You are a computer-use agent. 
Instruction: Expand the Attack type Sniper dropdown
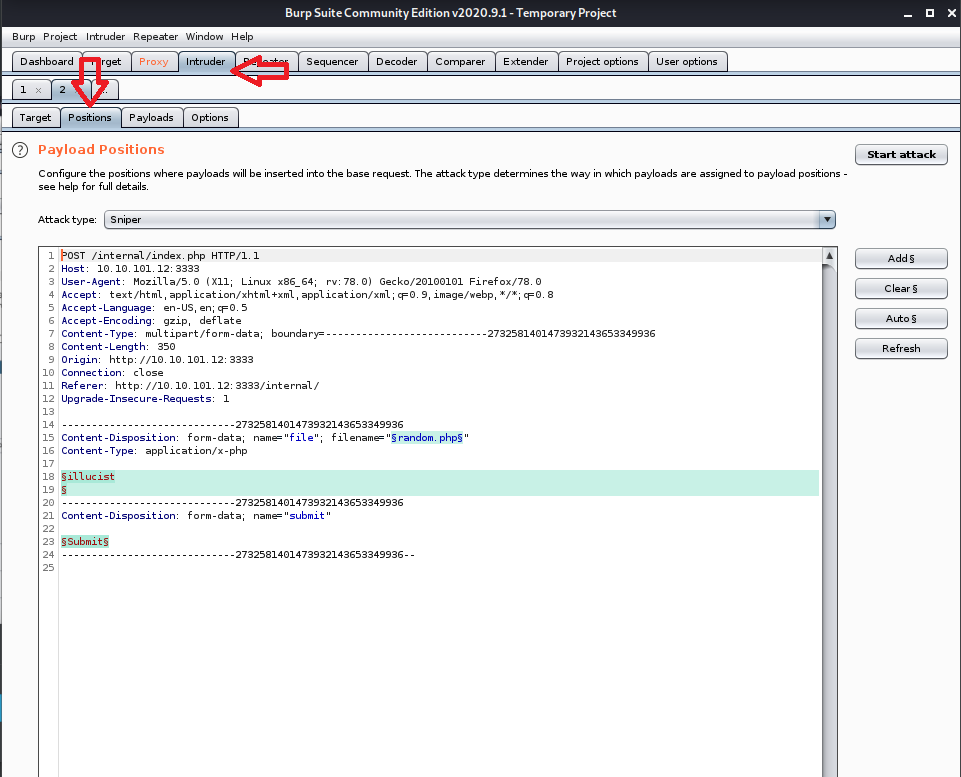[x=827, y=219]
